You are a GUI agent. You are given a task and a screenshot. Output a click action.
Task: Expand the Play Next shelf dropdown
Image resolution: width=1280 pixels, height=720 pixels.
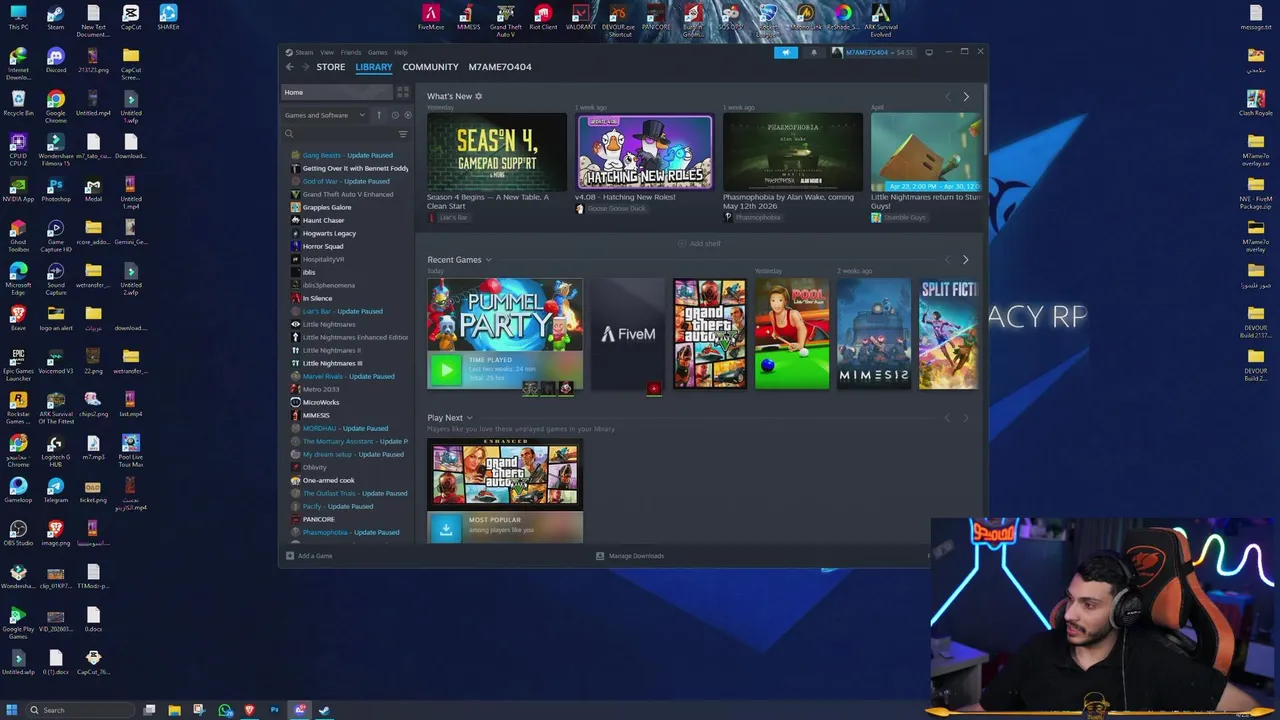(469, 418)
